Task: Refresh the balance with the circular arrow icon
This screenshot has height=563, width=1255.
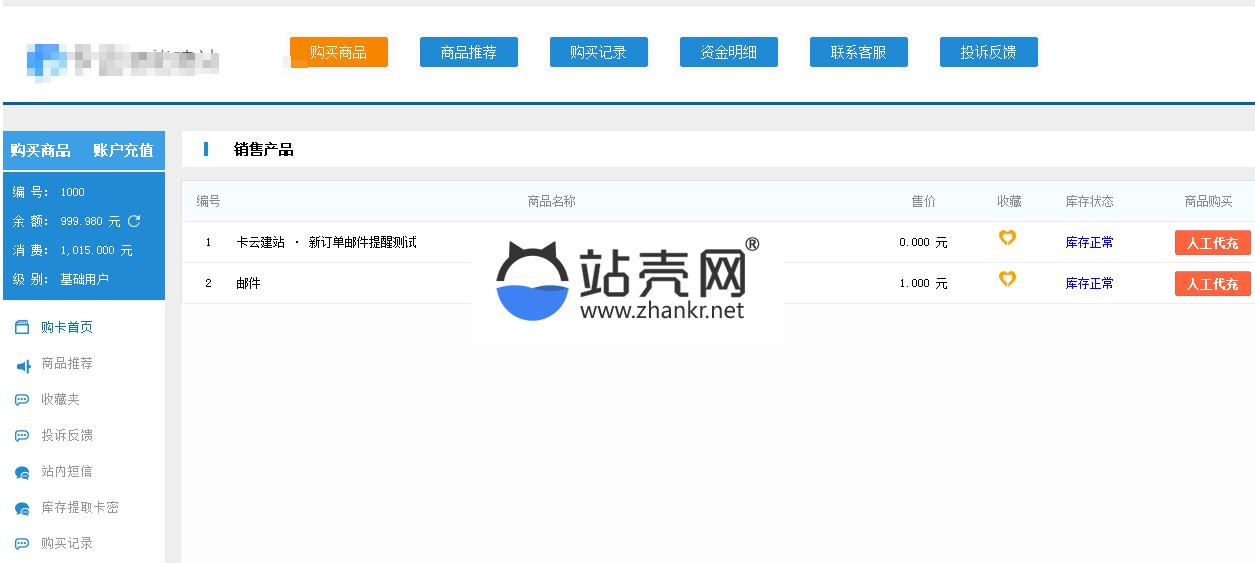Action: 134,221
